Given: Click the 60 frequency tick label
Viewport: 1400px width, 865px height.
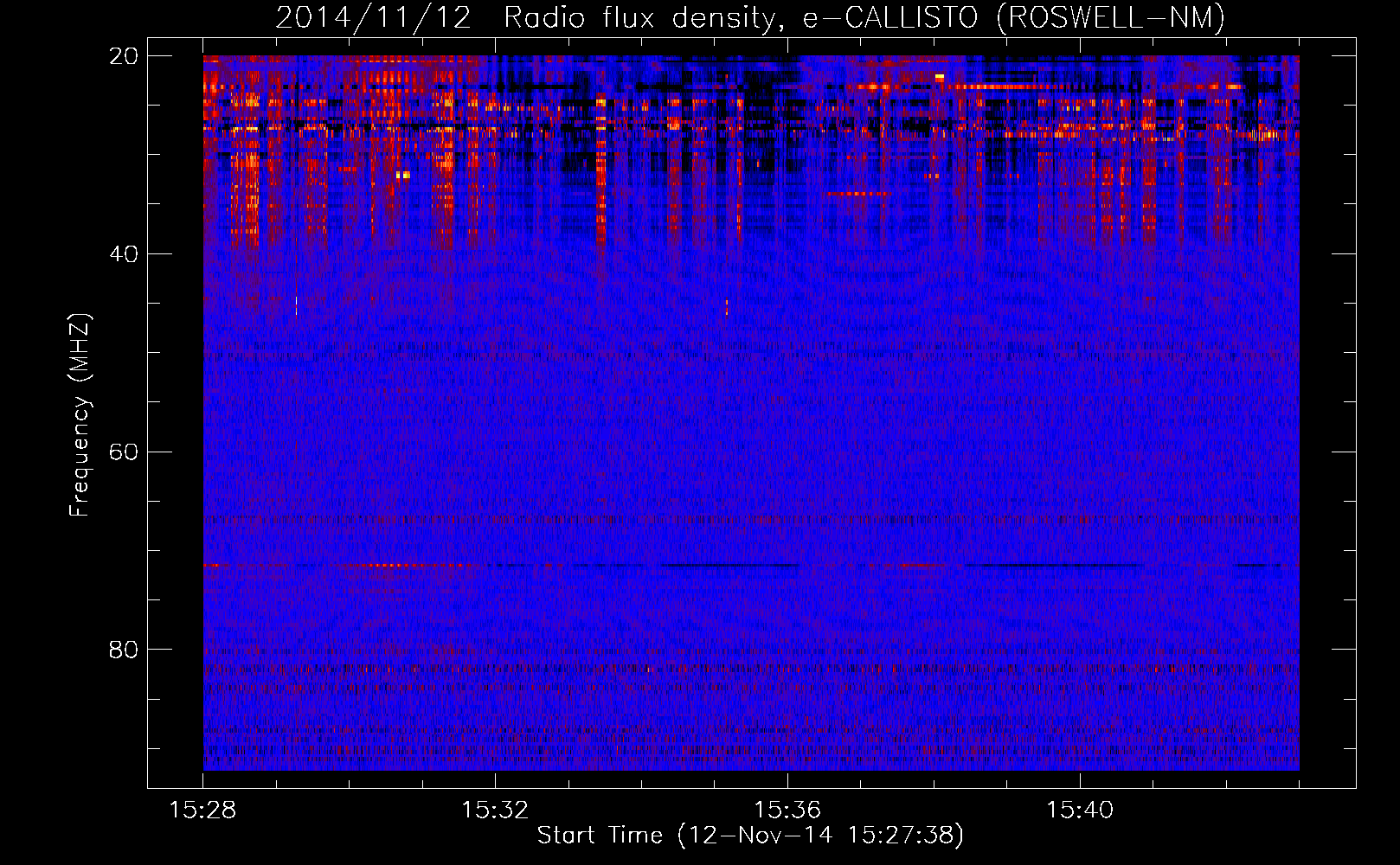Looking at the screenshot, I should point(124,452).
